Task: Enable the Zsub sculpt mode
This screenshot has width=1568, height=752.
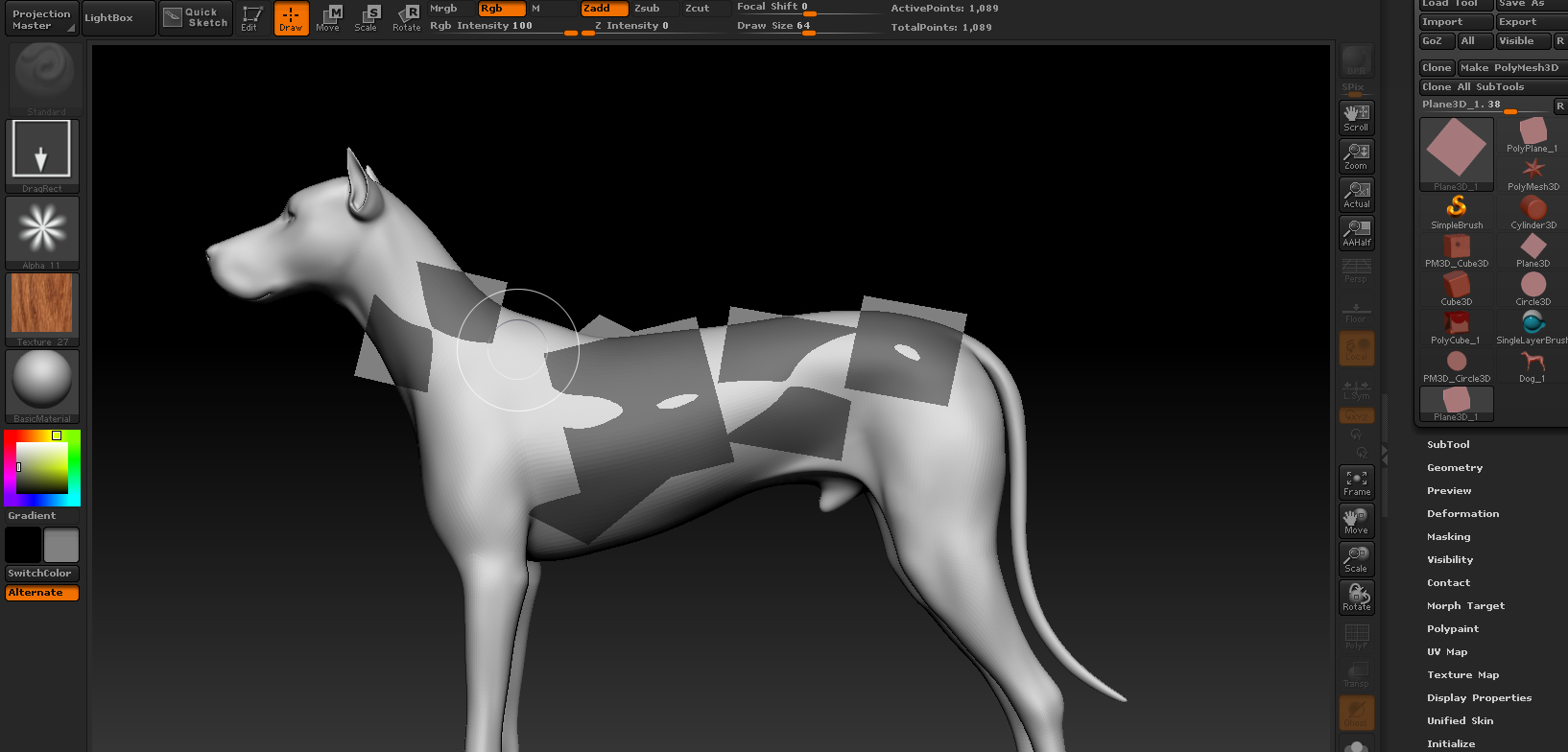Action: coord(655,9)
